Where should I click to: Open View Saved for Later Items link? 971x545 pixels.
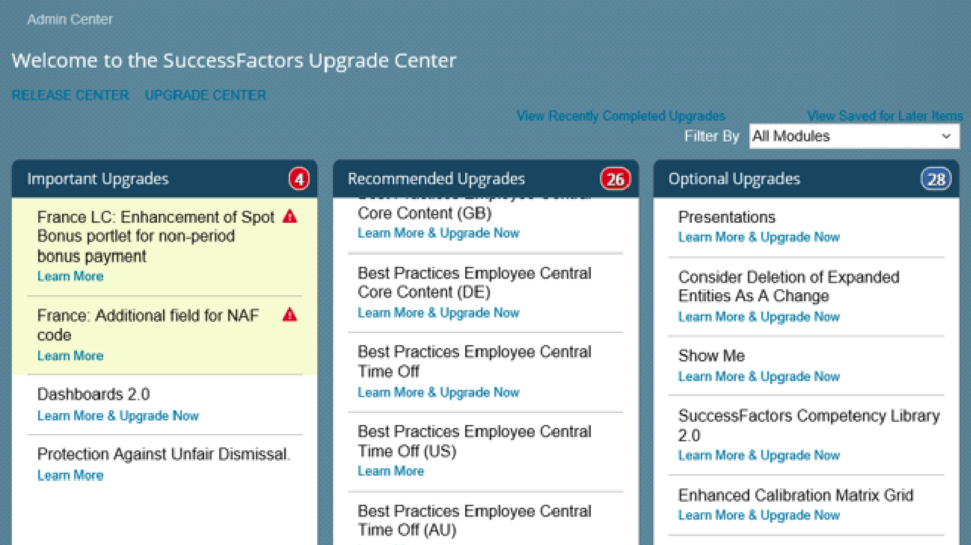885,116
